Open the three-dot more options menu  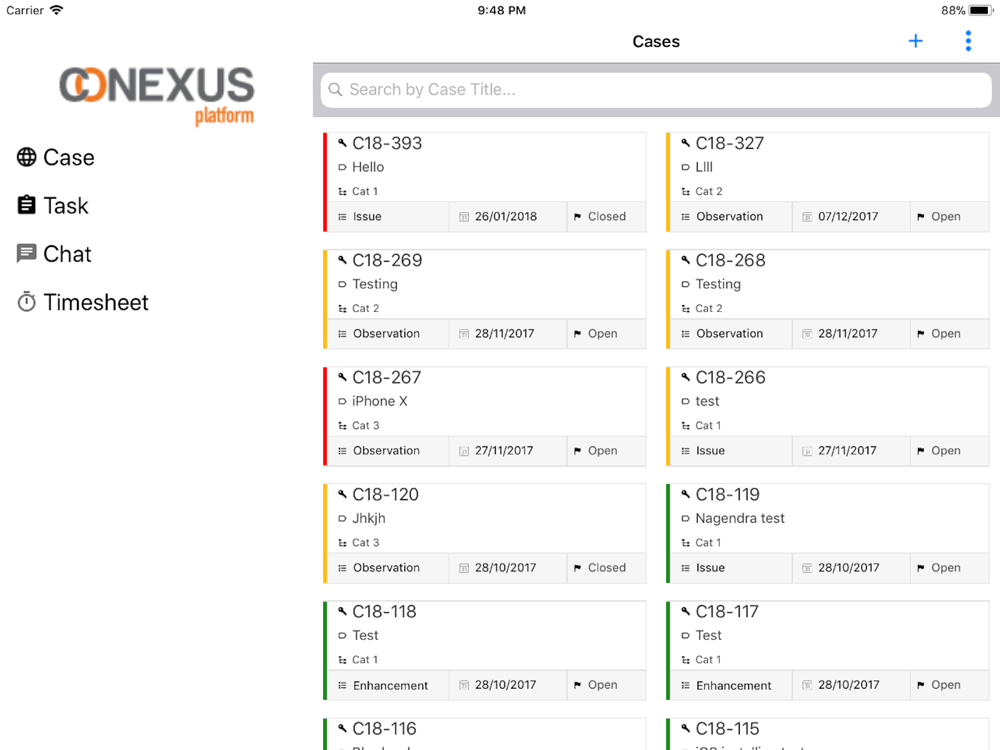pos(968,41)
